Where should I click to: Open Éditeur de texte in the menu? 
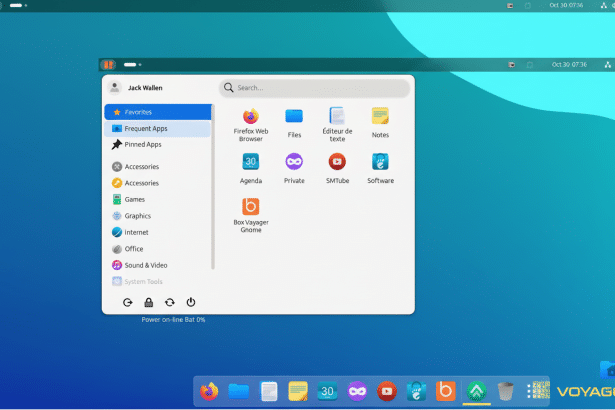coord(337,125)
